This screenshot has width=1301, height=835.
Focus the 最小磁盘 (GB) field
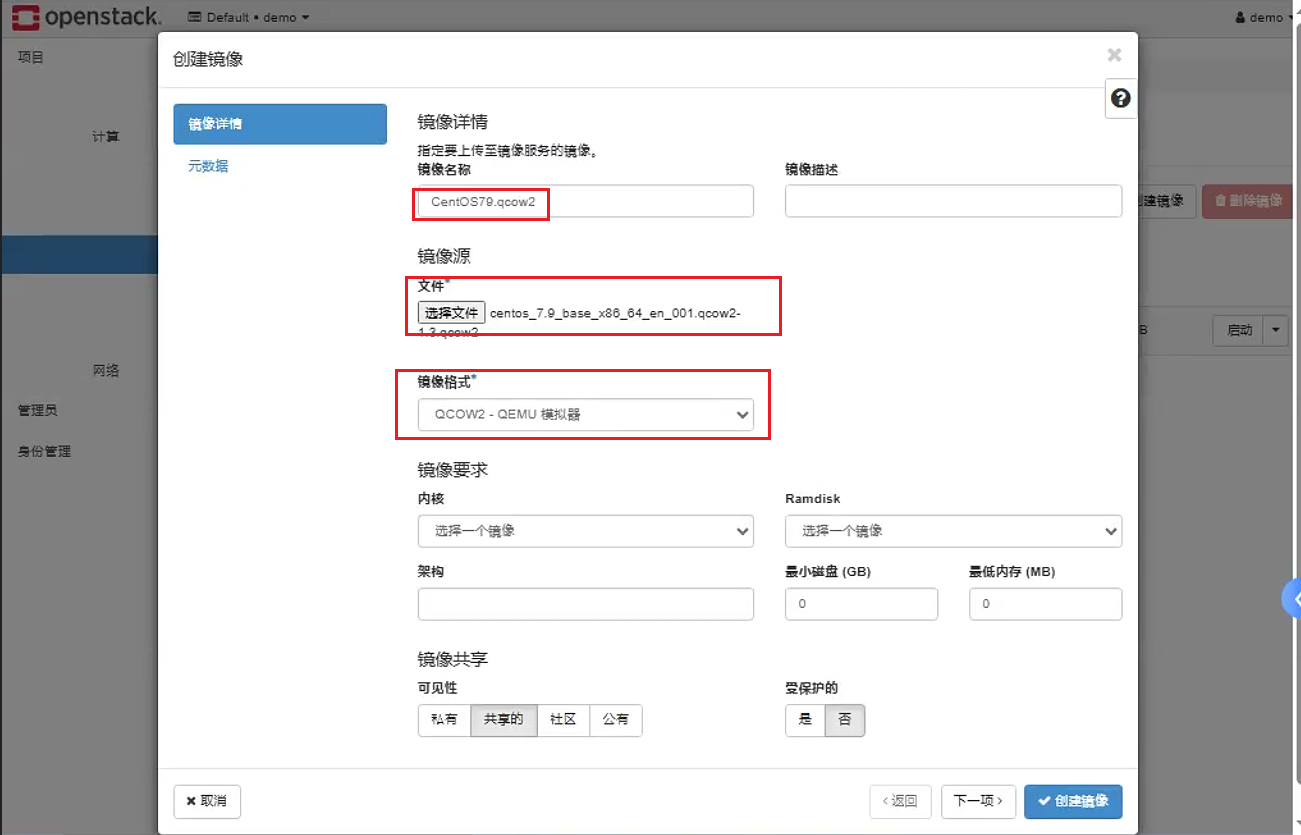(x=861, y=604)
